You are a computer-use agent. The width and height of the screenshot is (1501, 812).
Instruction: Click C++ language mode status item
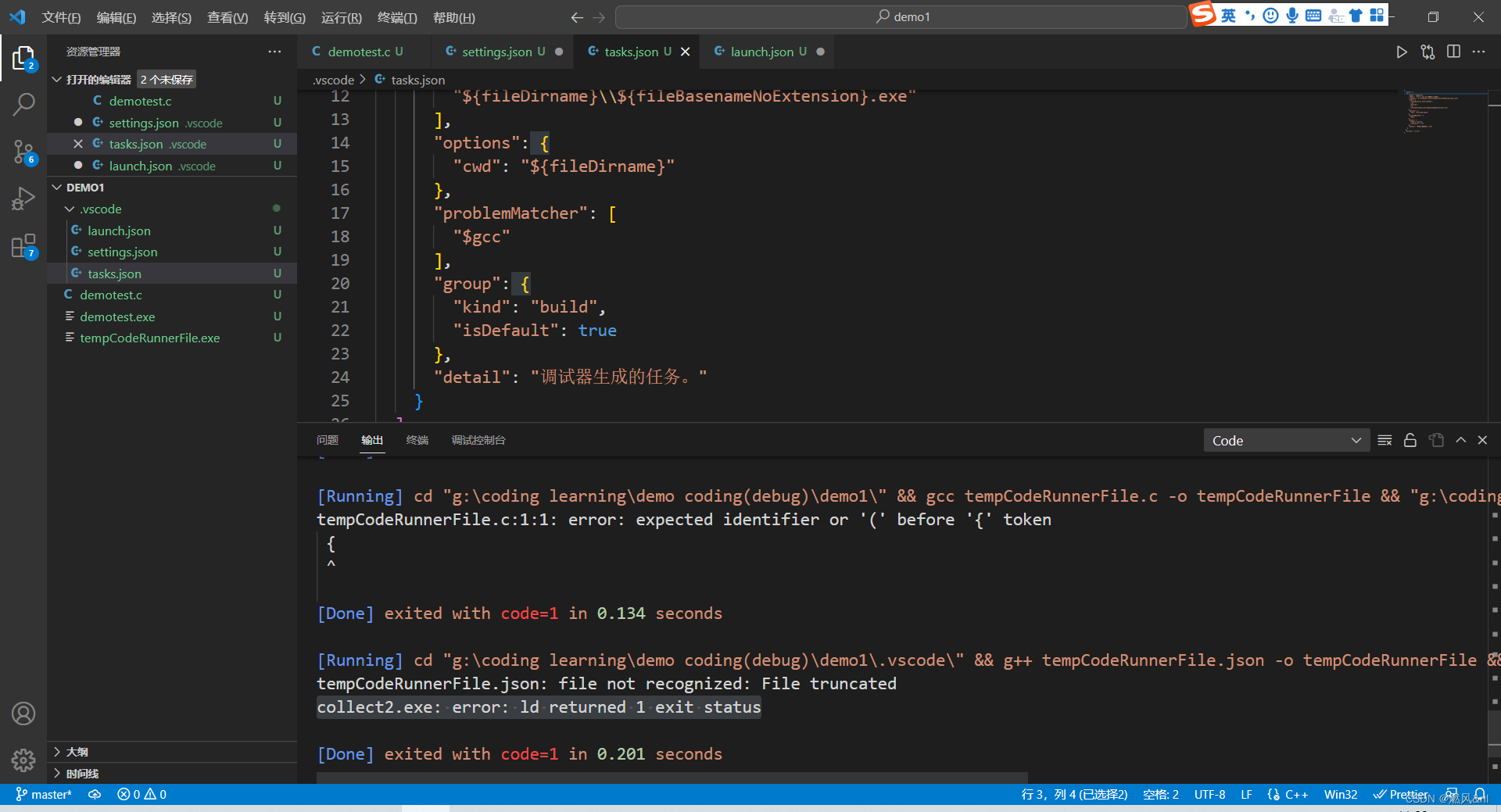click(x=1288, y=794)
